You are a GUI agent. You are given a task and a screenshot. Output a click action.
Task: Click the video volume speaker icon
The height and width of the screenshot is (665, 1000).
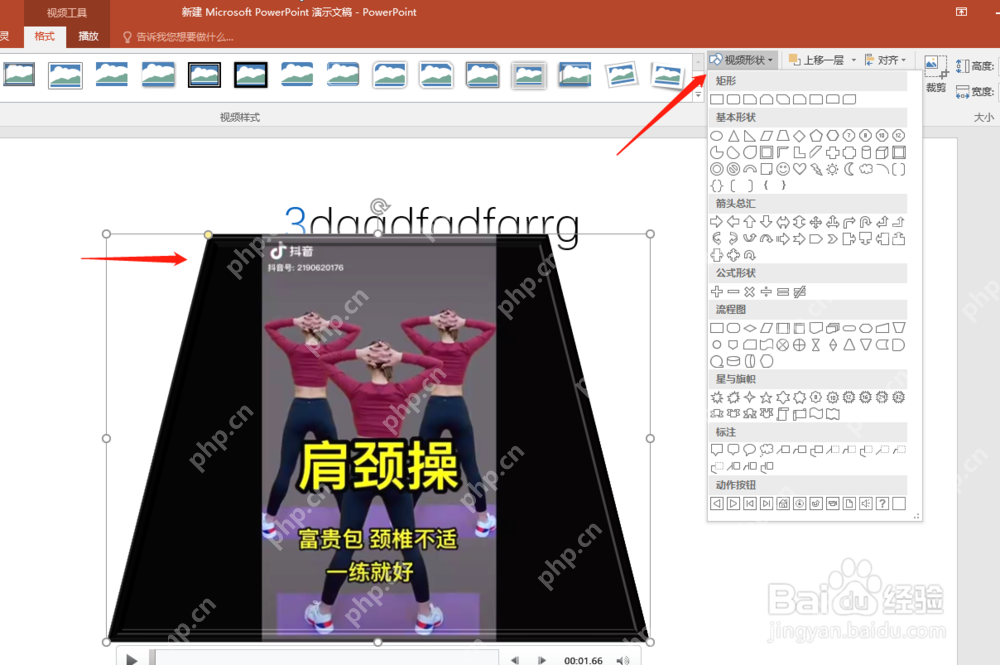pos(622,661)
